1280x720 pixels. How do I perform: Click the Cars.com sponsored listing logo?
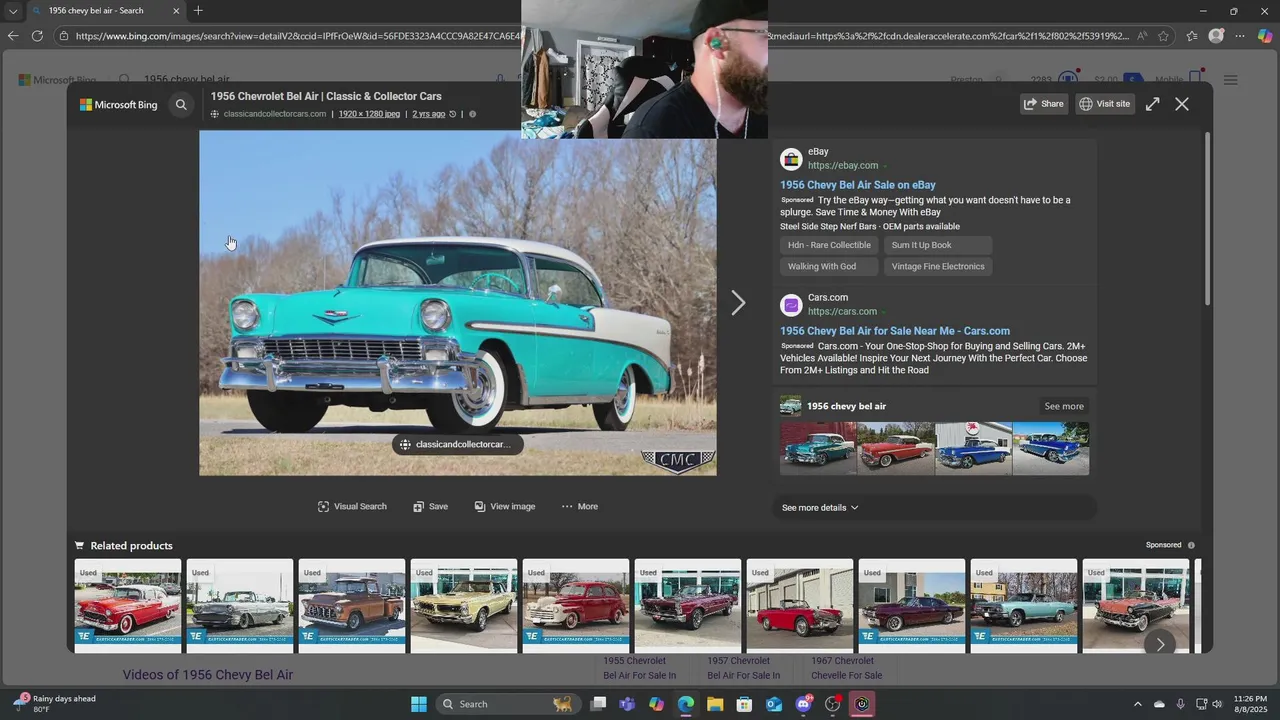click(x=791, y=305)
